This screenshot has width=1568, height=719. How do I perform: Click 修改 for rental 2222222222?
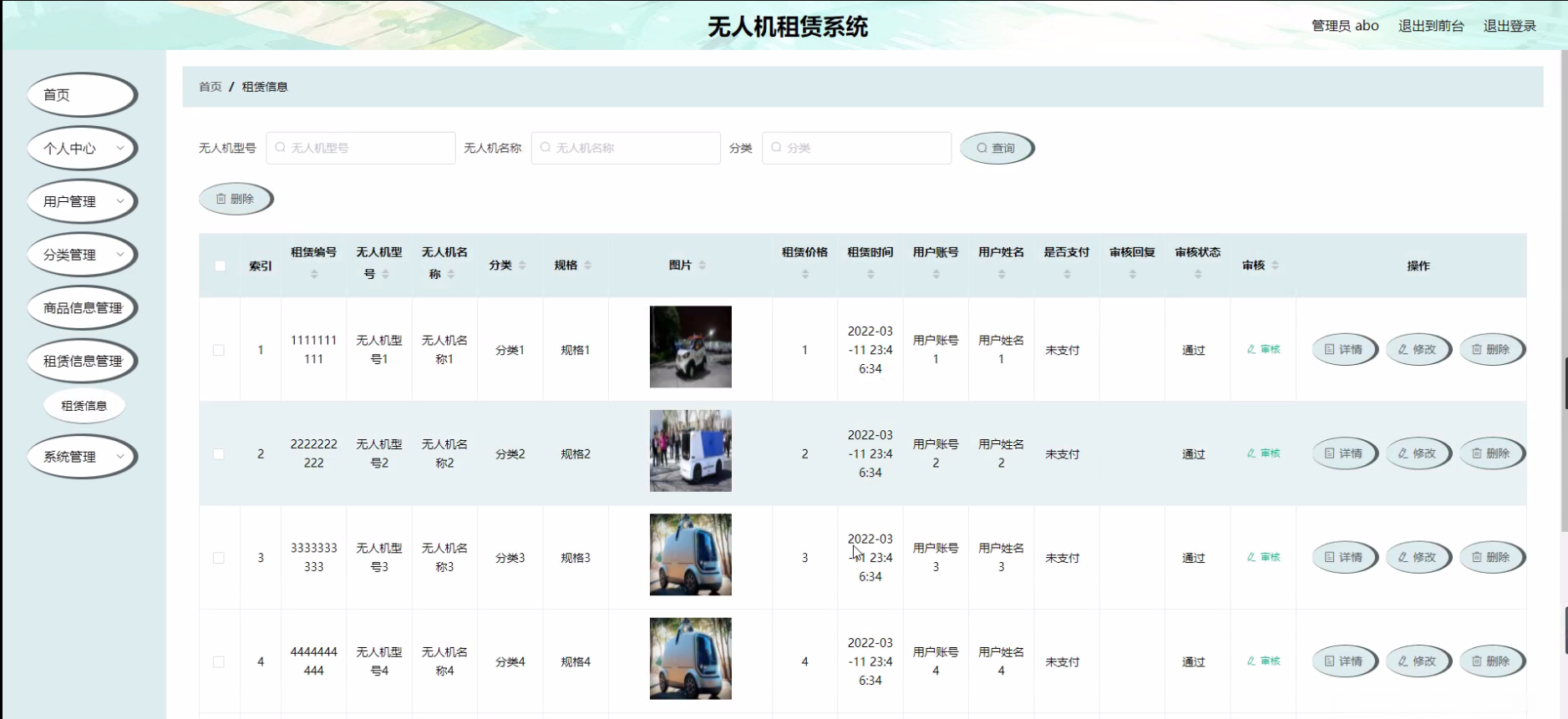[x=1418, y=453]
